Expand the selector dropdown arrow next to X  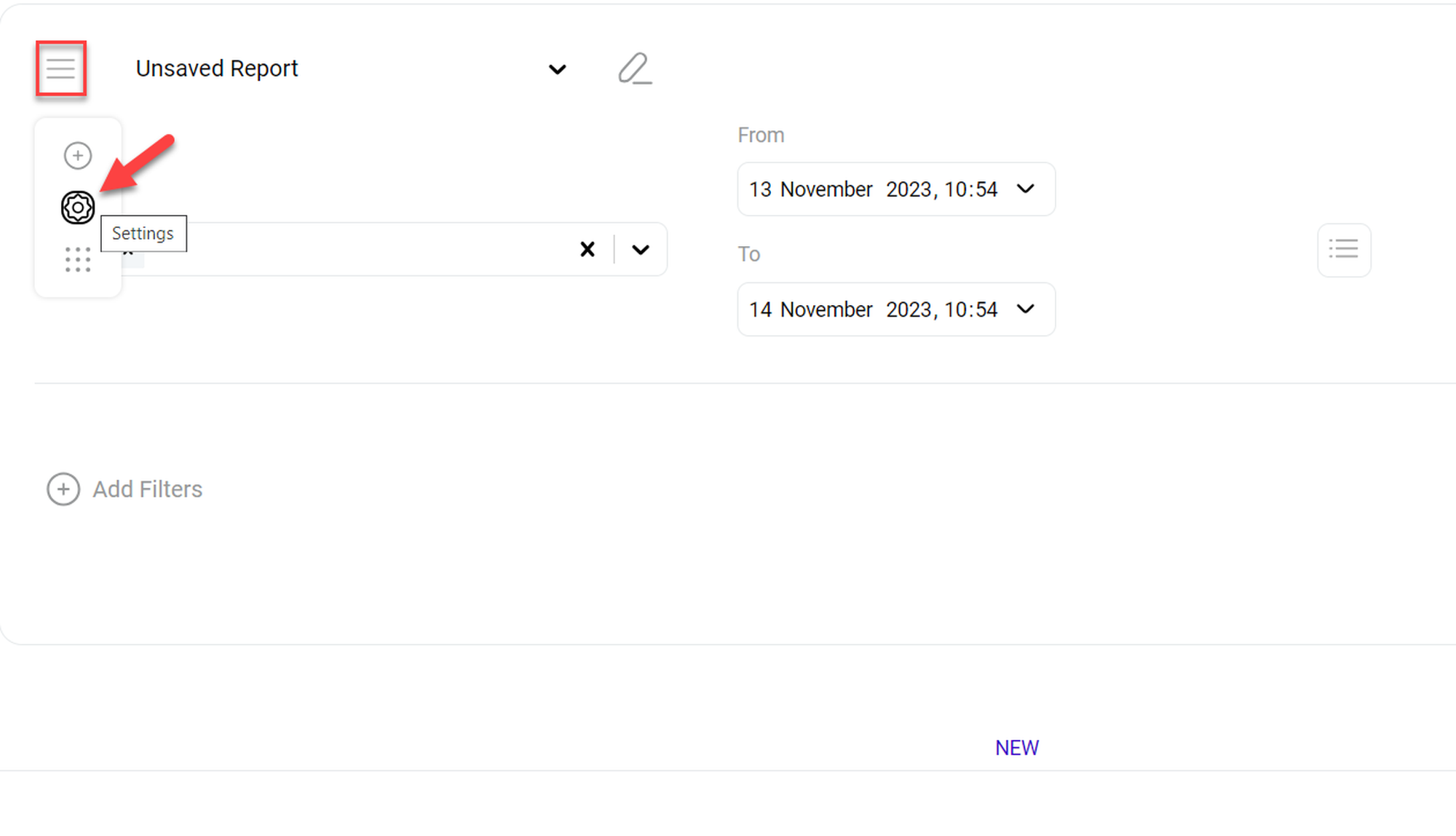click(x=641, y=250)
